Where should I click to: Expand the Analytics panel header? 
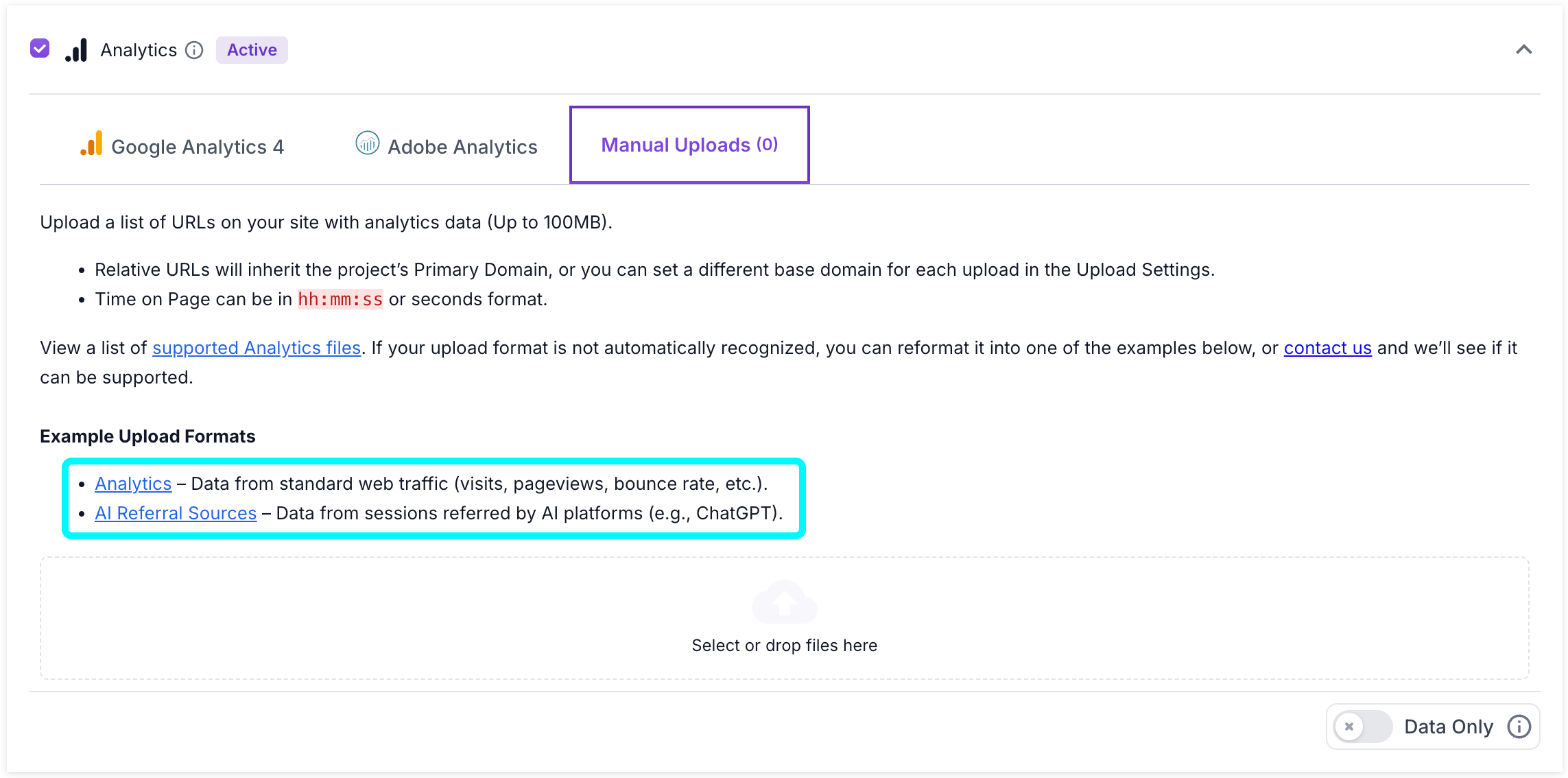coord(1524,50)
